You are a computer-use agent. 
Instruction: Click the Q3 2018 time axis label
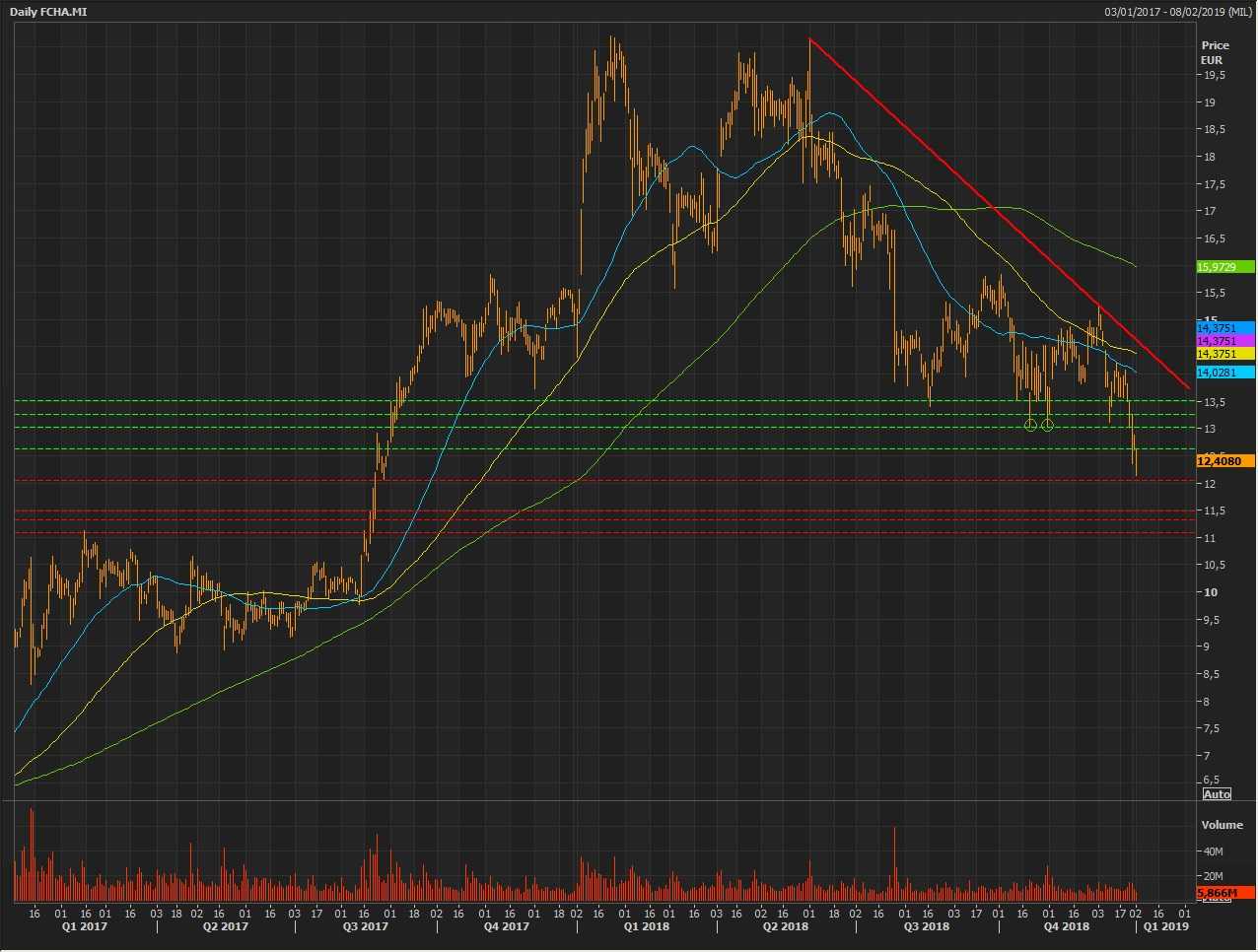[x=926, y=927]
